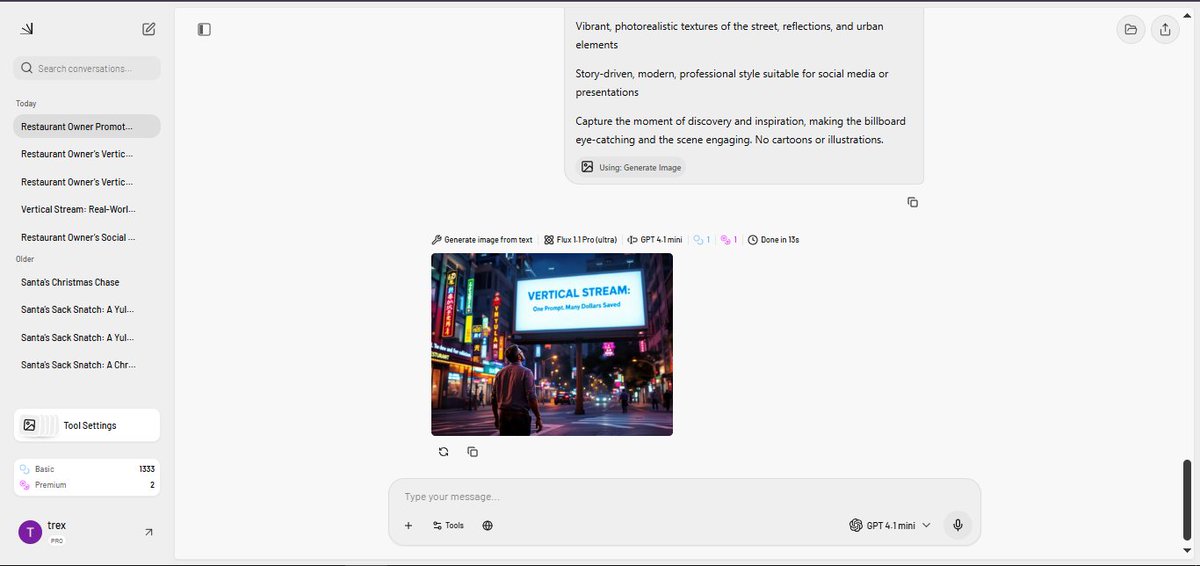Click the app logo icon in sidebar
Screen dimensions: 1200x566
click(27, 29)
